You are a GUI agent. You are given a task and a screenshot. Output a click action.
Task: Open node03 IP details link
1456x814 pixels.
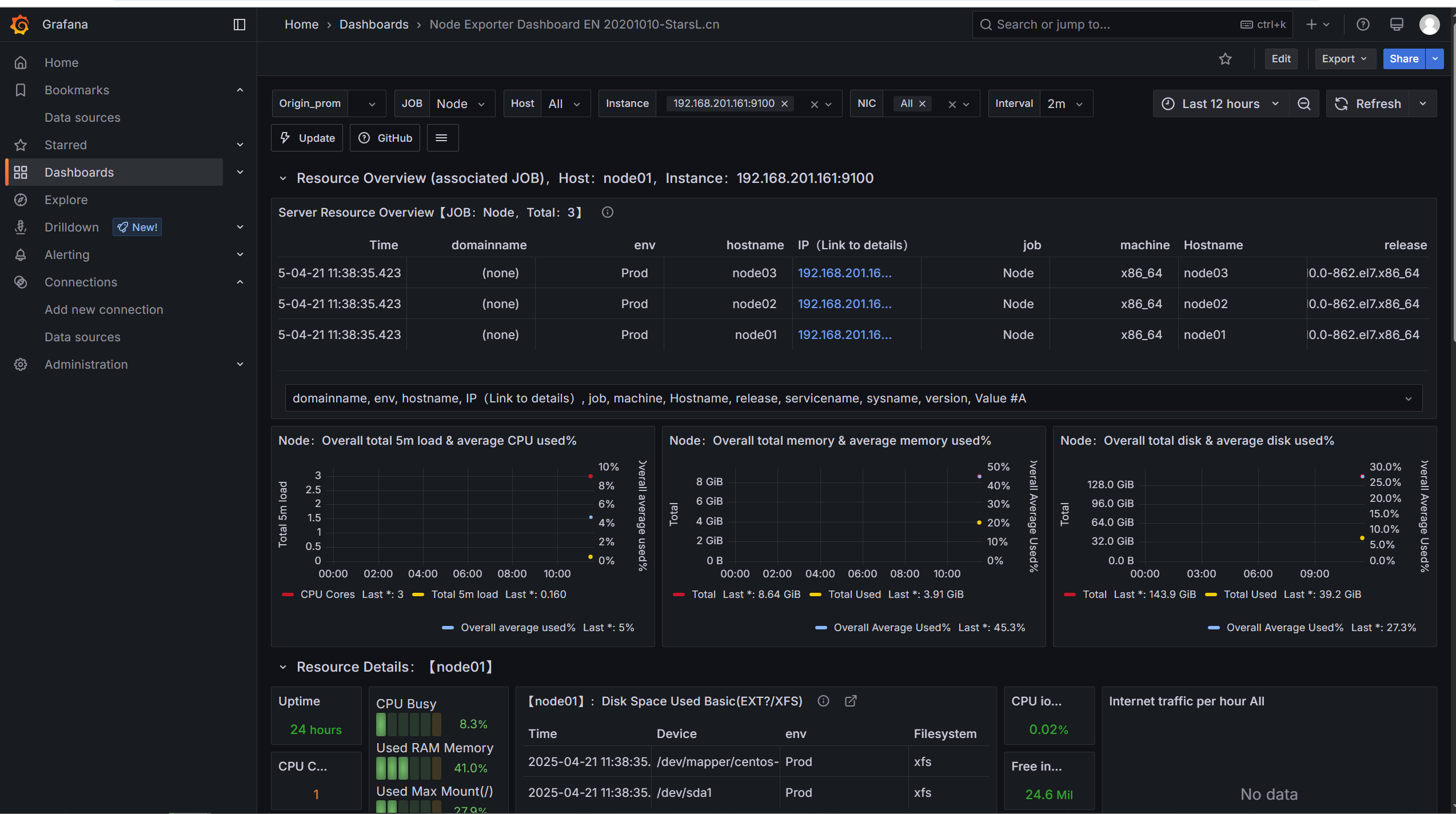(x=844, y=273)
